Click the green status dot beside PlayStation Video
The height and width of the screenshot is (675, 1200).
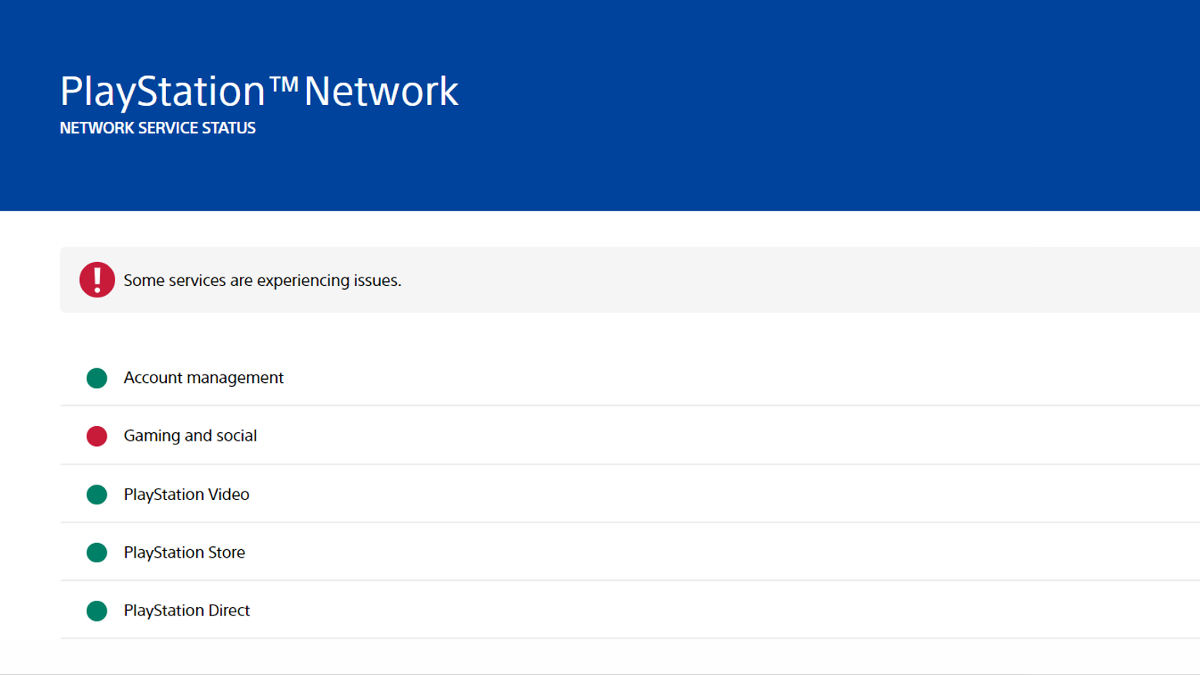(x=97, y=494)
